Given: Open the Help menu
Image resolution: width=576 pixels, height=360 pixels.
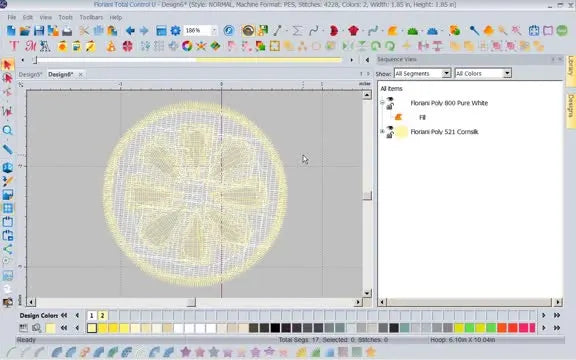Looking at the screenshot, I should [116, 17].
